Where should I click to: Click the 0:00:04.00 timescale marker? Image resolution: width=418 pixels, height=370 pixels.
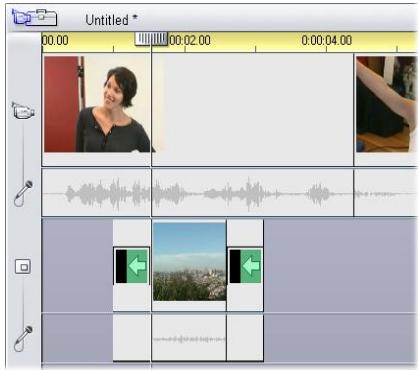(x=327, y=40)
